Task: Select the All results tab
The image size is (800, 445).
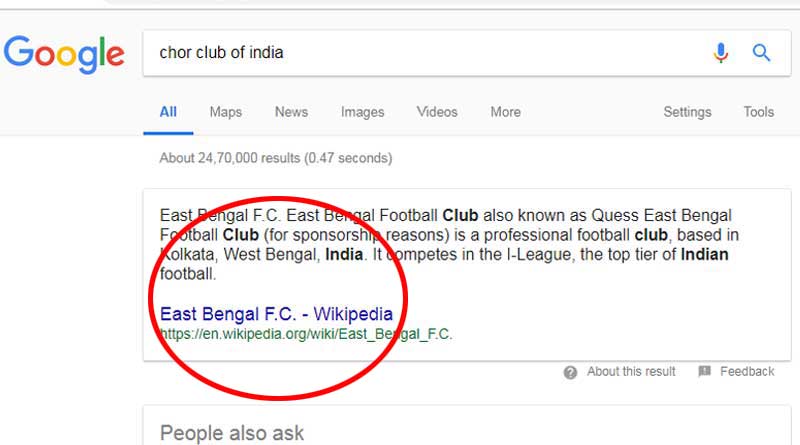Action: tap(168, 112)
